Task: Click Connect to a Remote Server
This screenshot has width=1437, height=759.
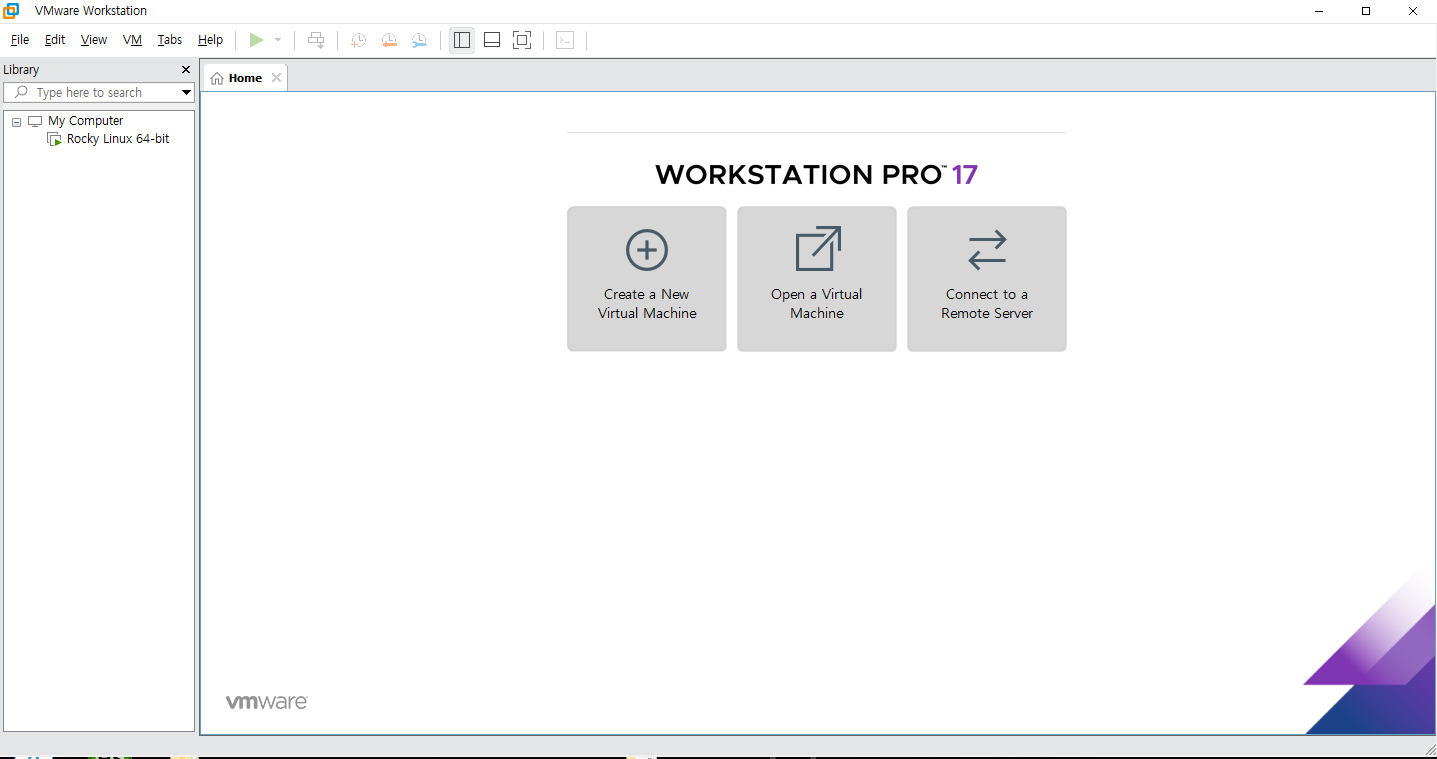Action: (987, 279)
